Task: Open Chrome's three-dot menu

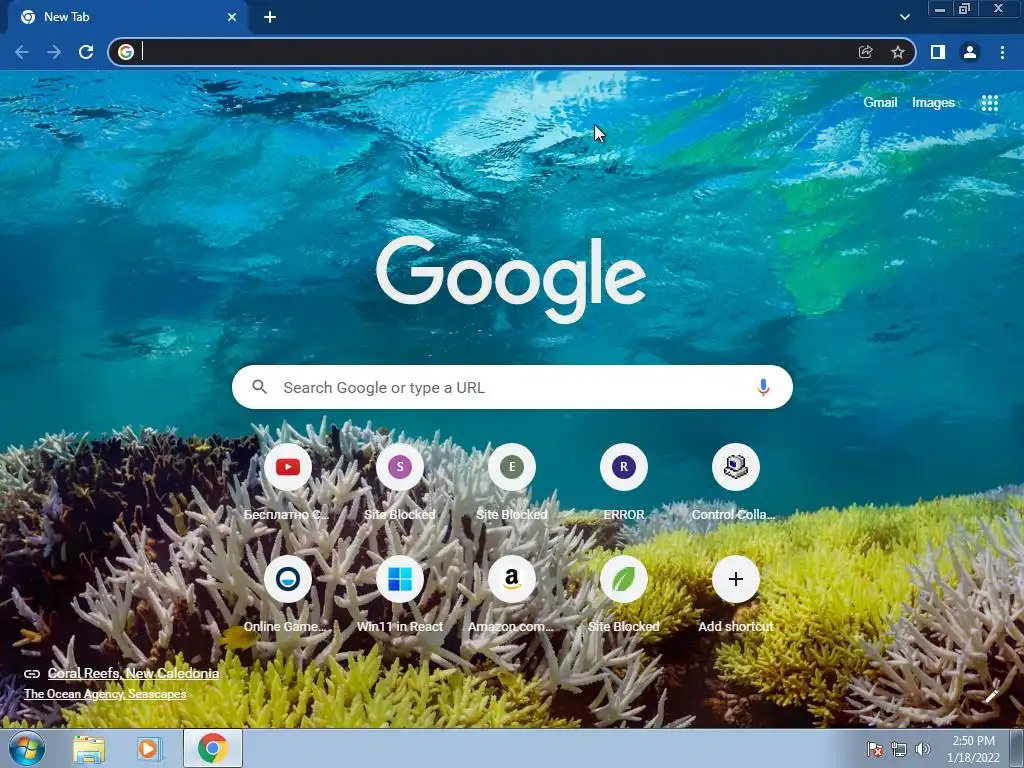Action: [1002, 52]
